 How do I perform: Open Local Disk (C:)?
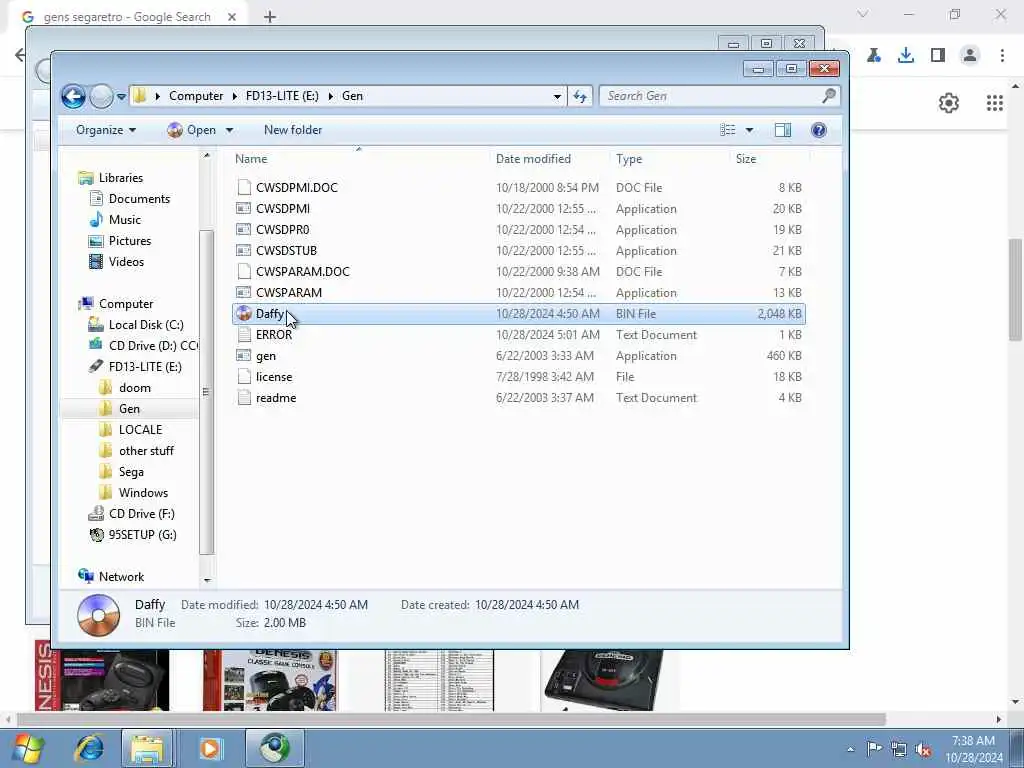[x=146, y=325]
